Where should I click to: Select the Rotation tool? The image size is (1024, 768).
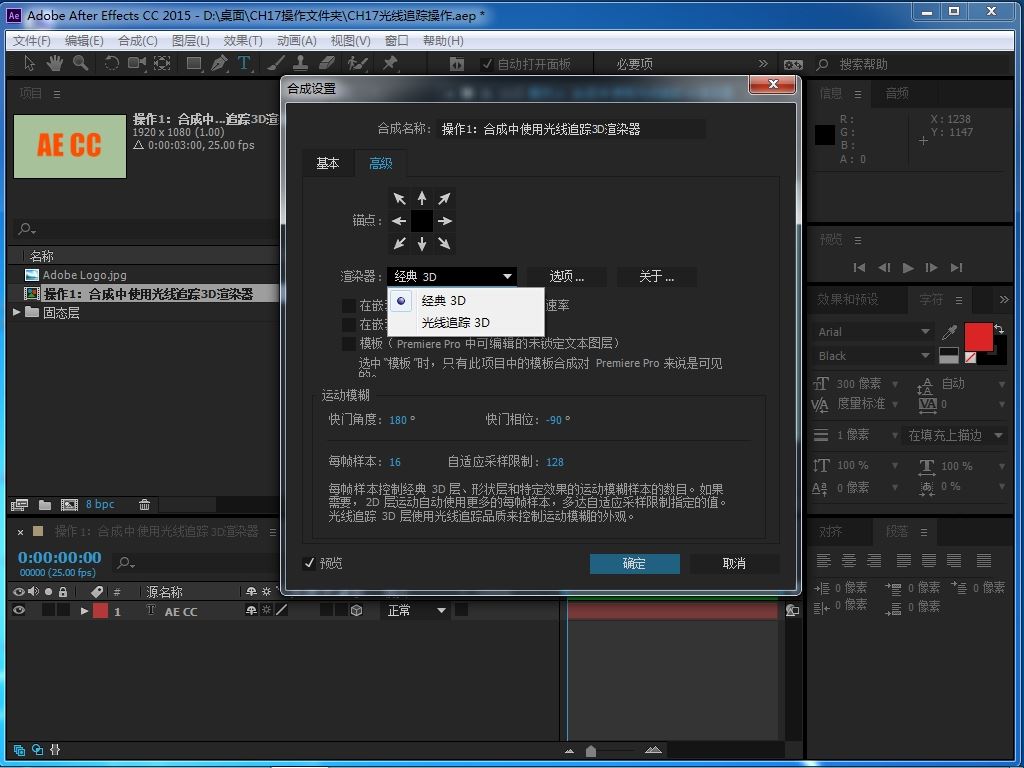coord(112,63)
